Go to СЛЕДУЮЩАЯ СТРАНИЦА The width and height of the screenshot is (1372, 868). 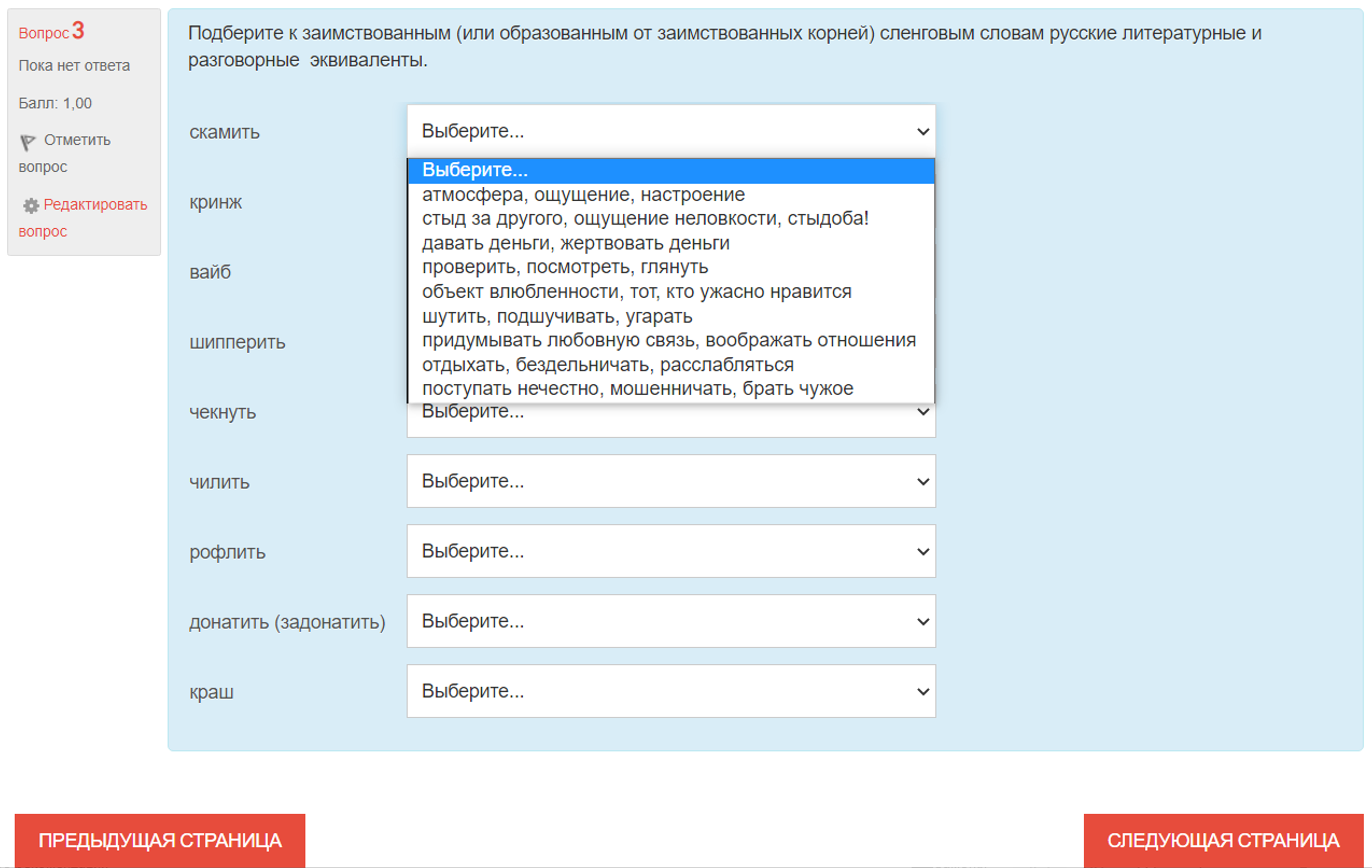1223,840
